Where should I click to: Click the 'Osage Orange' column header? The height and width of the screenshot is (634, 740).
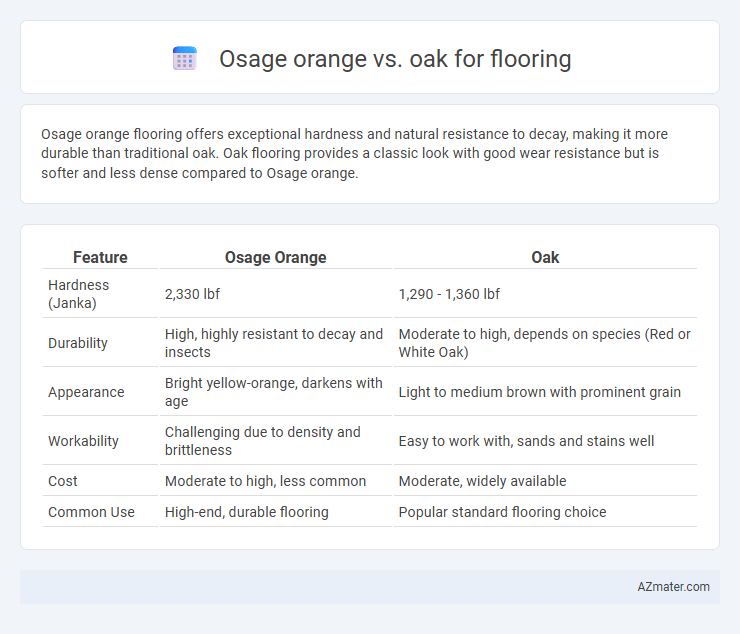tap(276, 257)
